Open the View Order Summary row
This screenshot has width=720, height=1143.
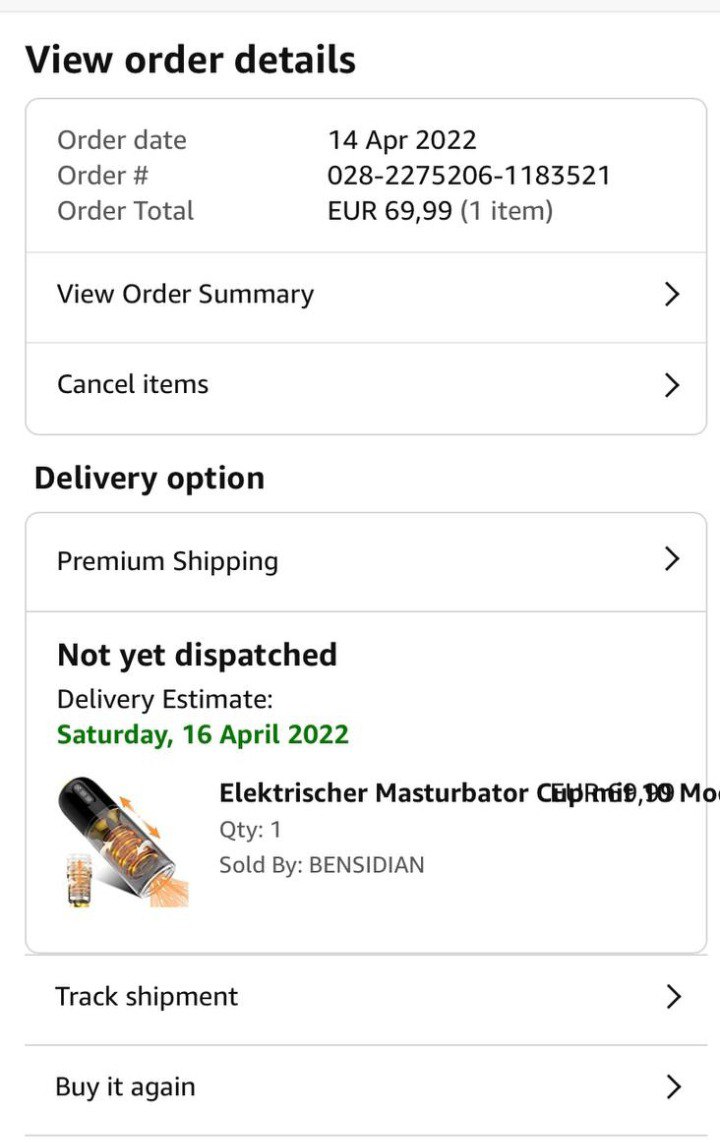coord(185,295)
